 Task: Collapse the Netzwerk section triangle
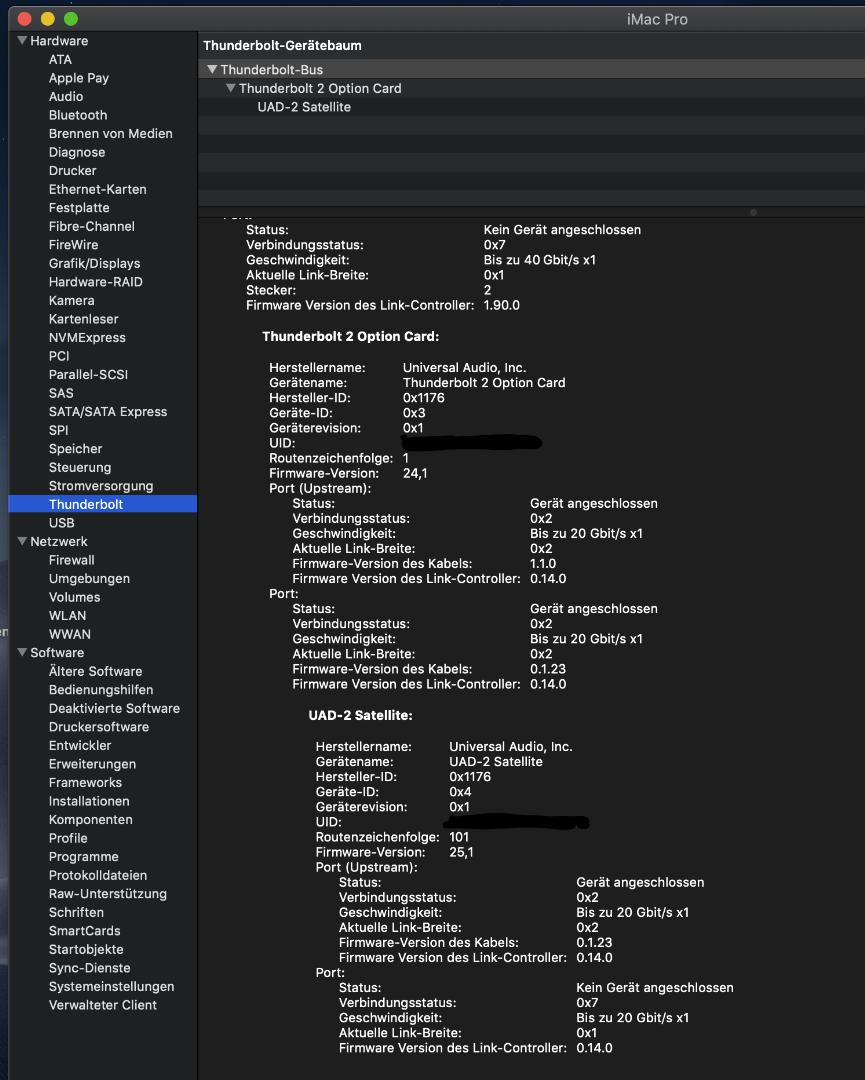point(22,541)
